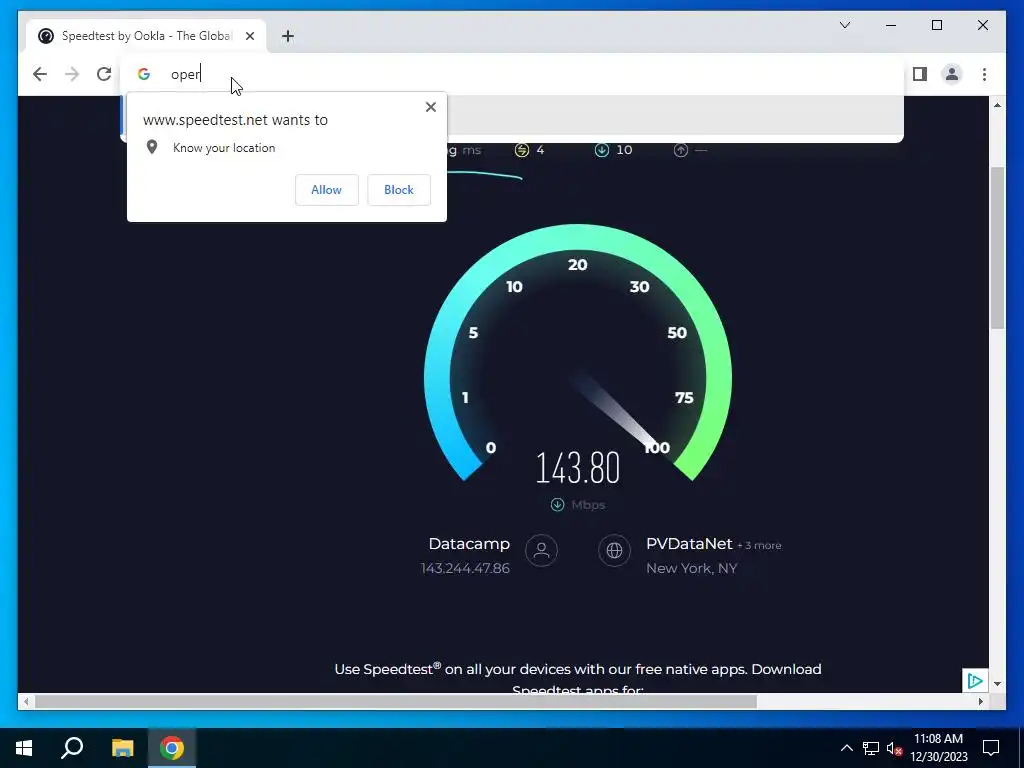Image resolution: width=1024 pixels, height=768 pixels.
Task: Show hidden system tray icons
Action: tap(846, 748)
